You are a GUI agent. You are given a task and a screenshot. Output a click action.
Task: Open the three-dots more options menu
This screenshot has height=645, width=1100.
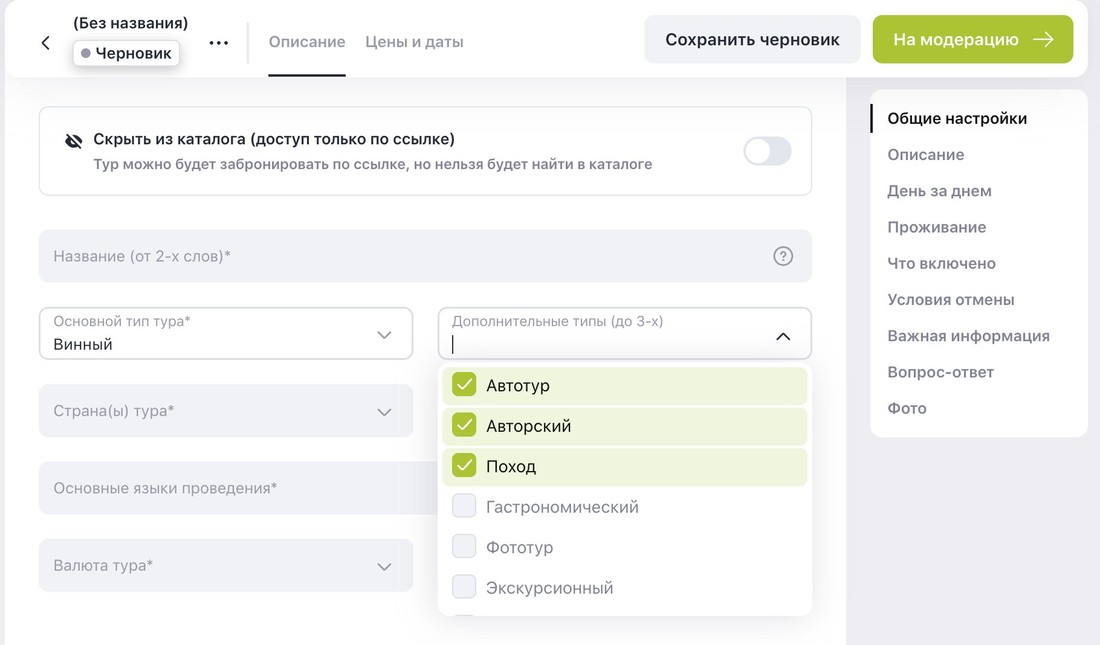(219, 43)
